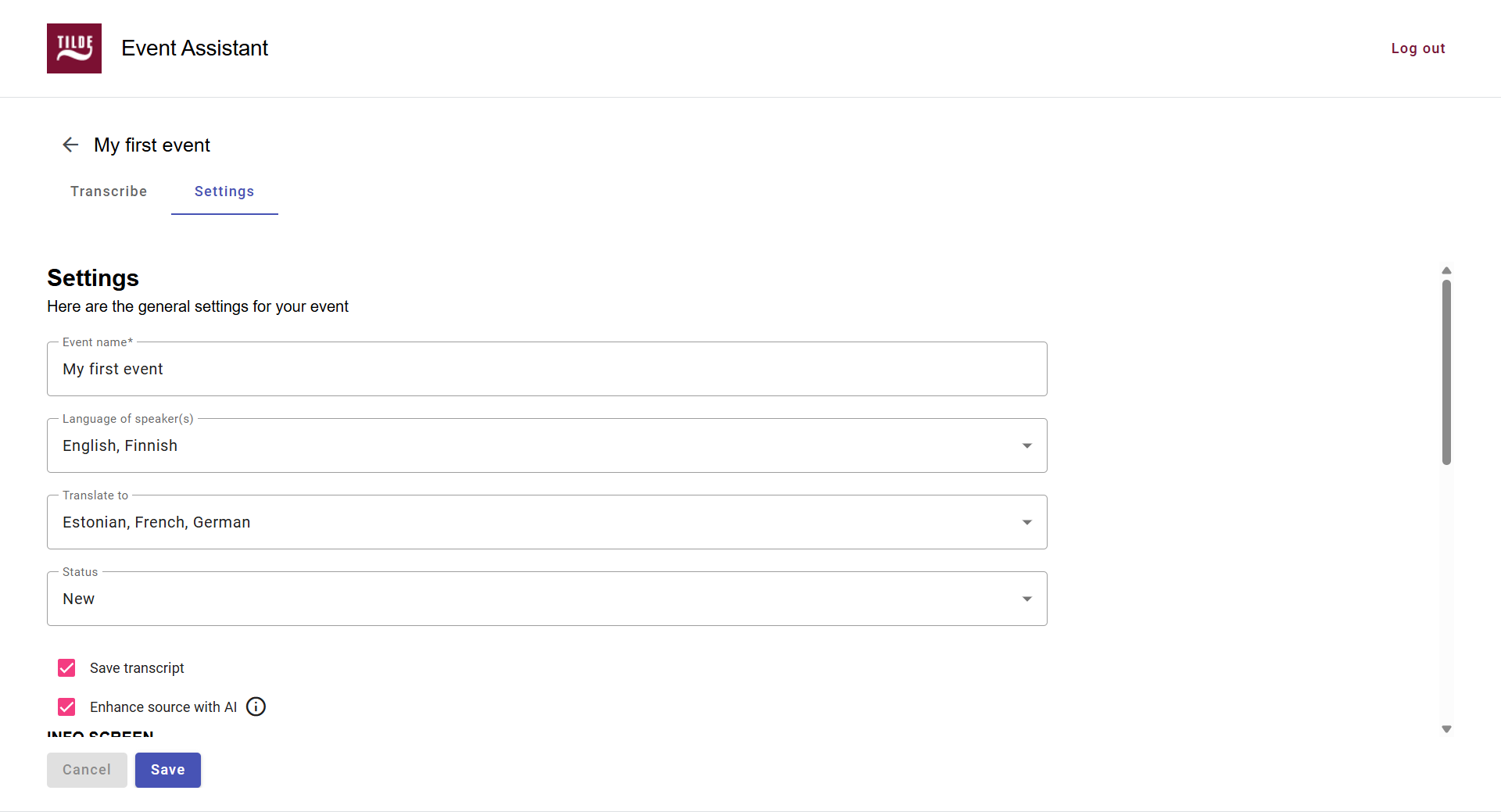Viewport: 1501px width, 812px height.
Task: Click into the Event name field
Action: point(547,369)
